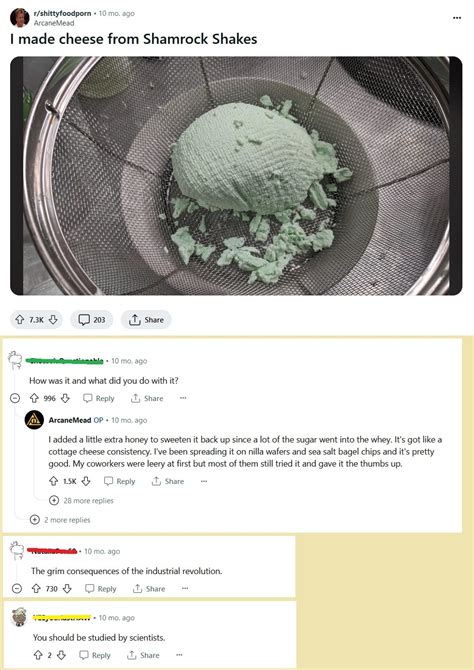Open the post overflow menu at top right

pyautogui.click(x=457, y=18)
